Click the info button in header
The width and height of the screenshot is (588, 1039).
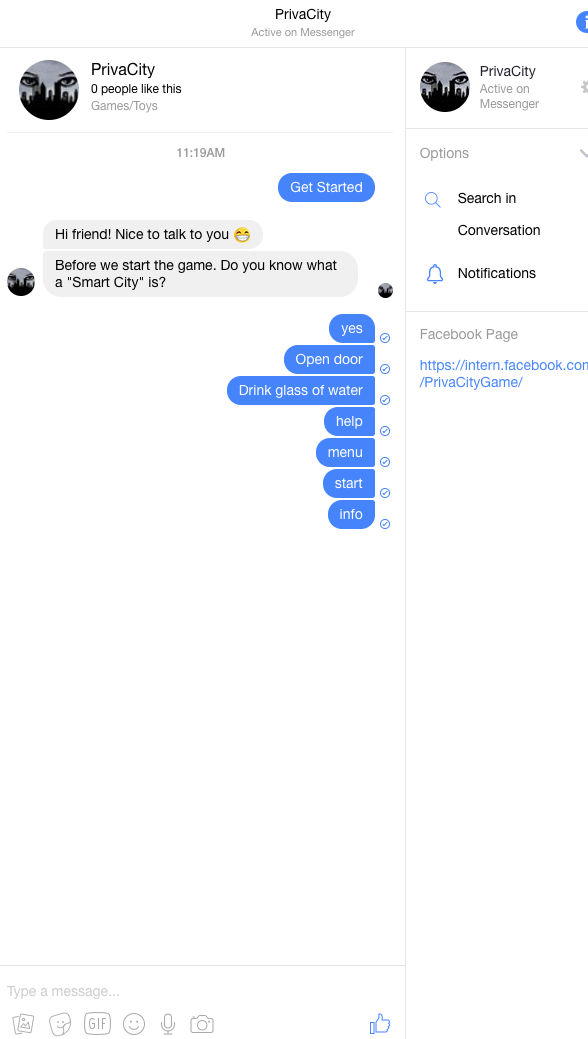[x=582, y=22]
